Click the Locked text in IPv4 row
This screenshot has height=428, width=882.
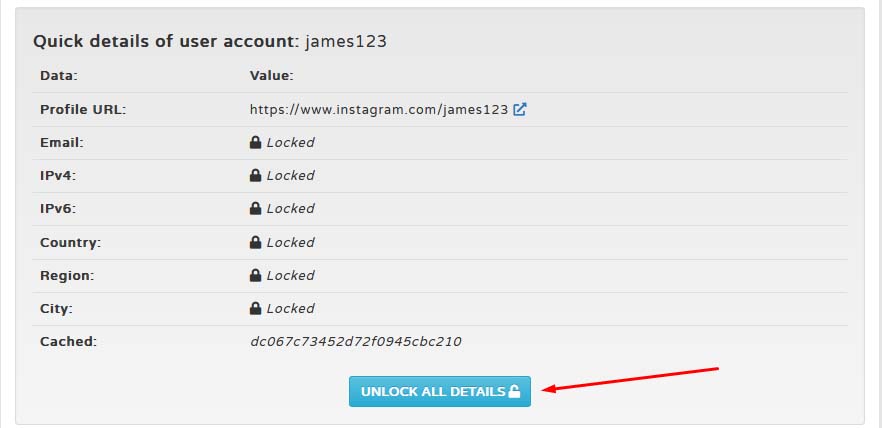click(x=290, y=175)
